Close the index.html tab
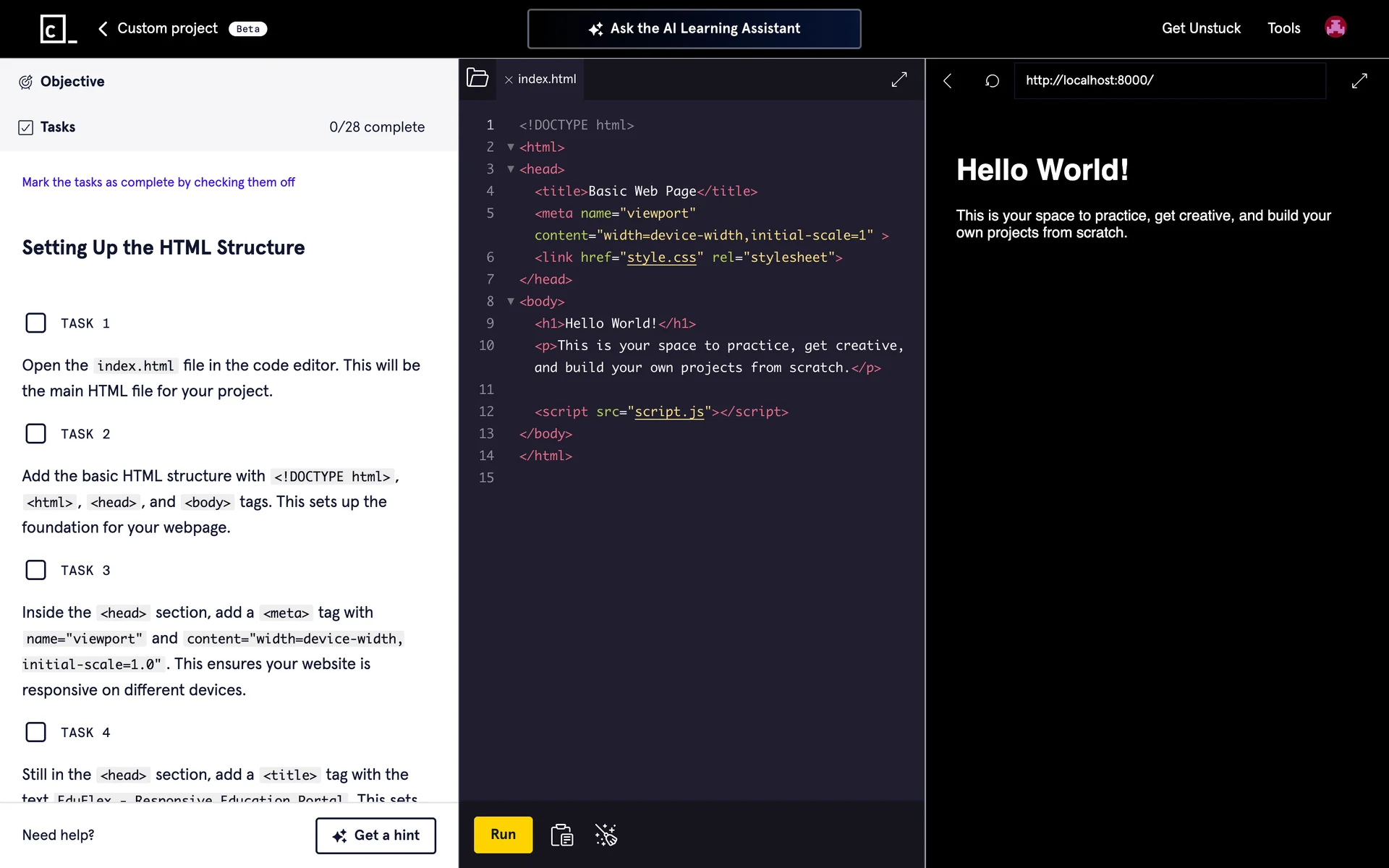1389x868 pixels. [x=509, y=80]
